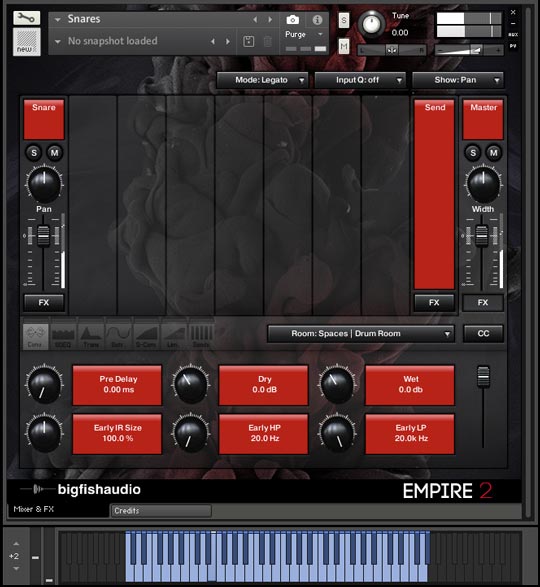
Task: Click the 'new' instrument thumbnail icon
Action: 27,42
